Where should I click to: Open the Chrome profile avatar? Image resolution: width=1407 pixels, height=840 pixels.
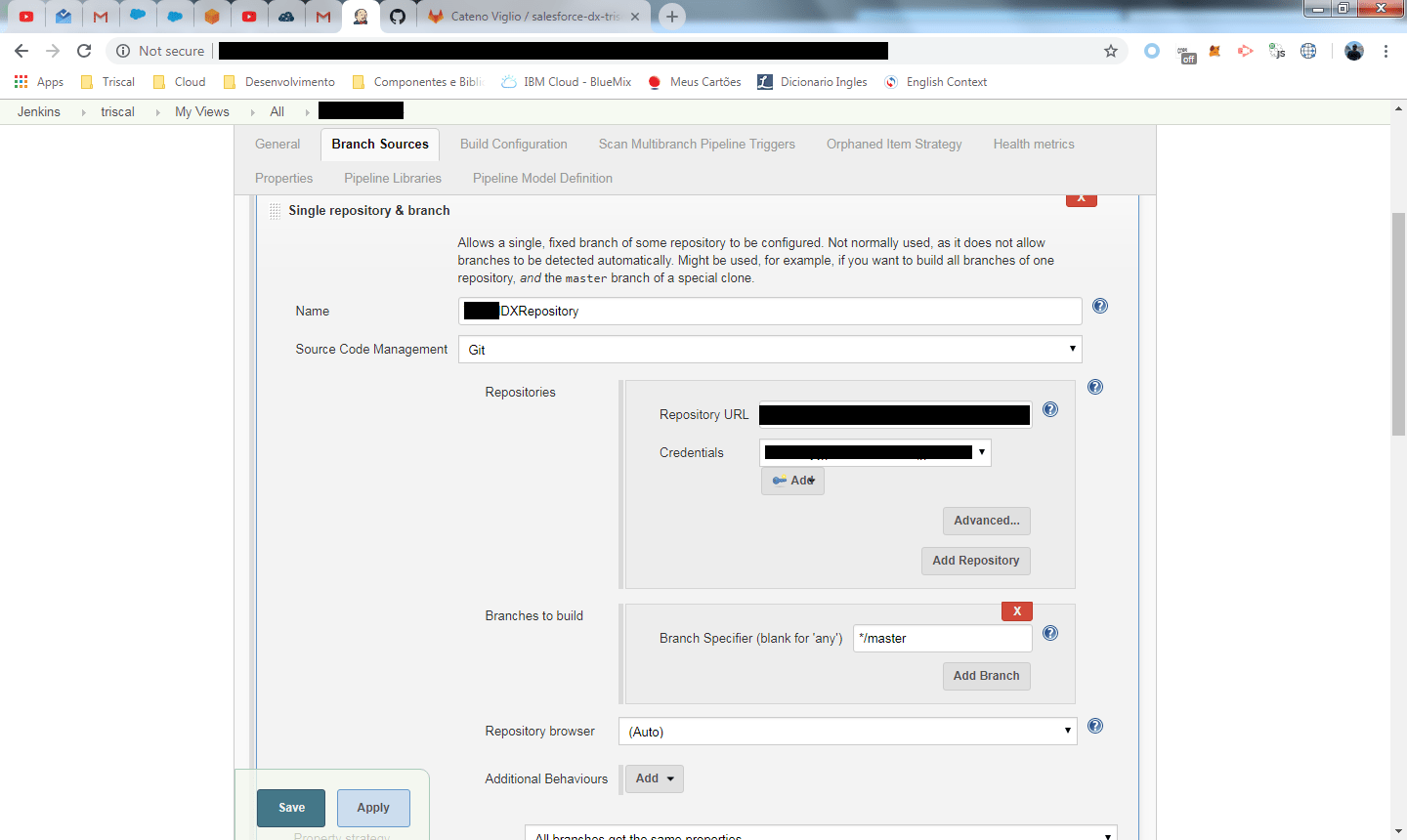click(1353, 51)
